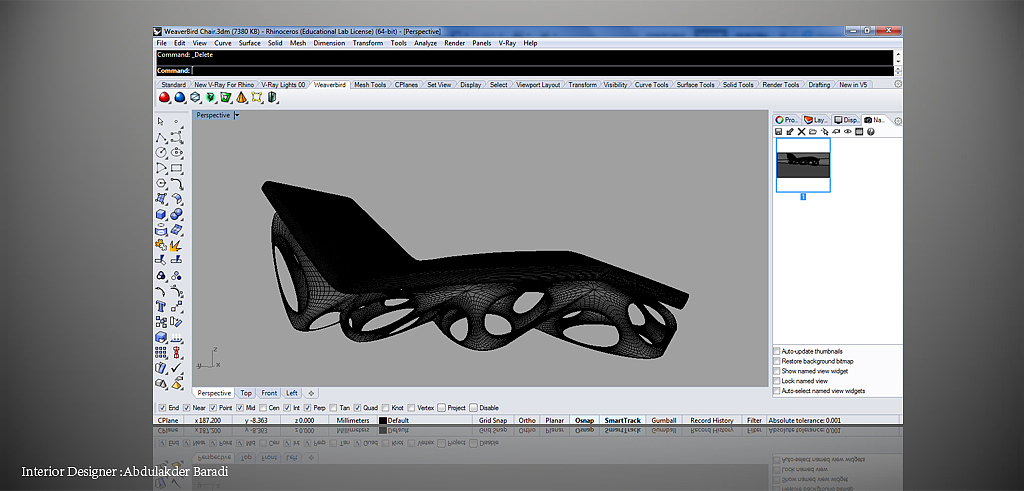Screen dimensions: 1024x491
Task: Toggle Gumball in the status bar
Action: [x=663, y=421]
